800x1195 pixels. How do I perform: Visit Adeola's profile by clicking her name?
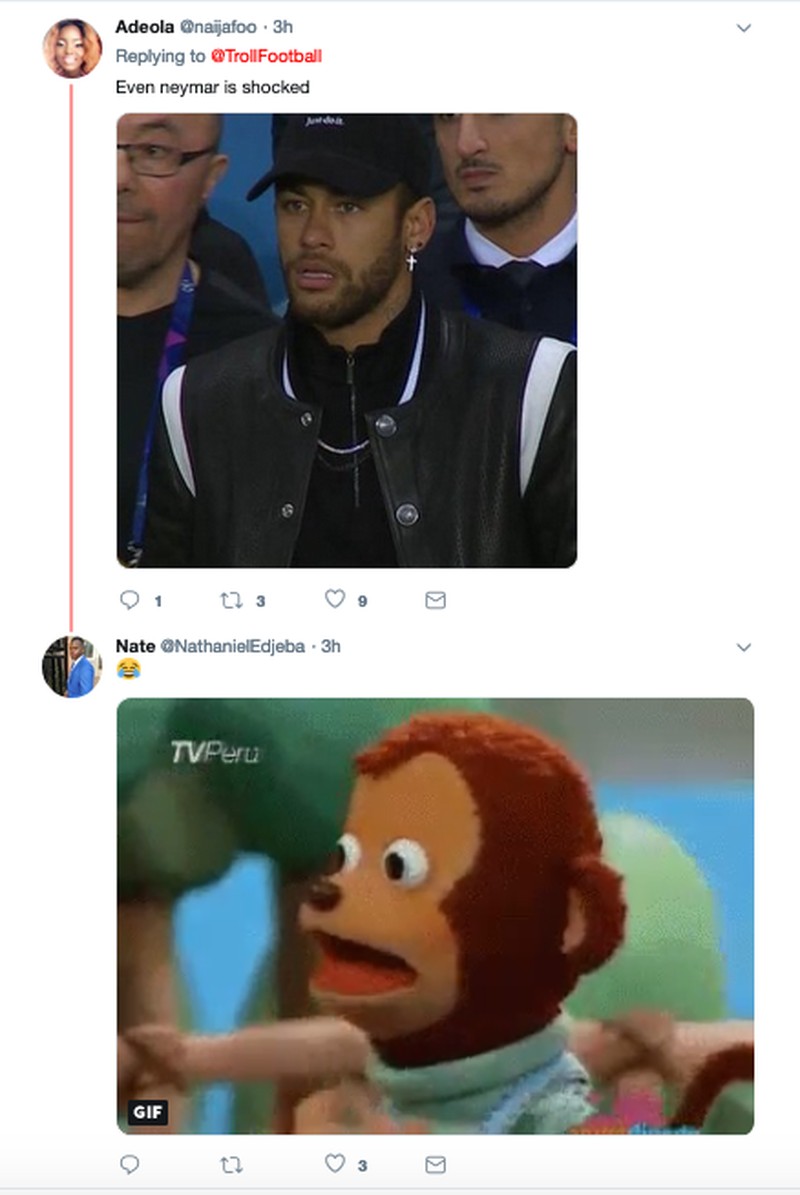pos(145,27)
